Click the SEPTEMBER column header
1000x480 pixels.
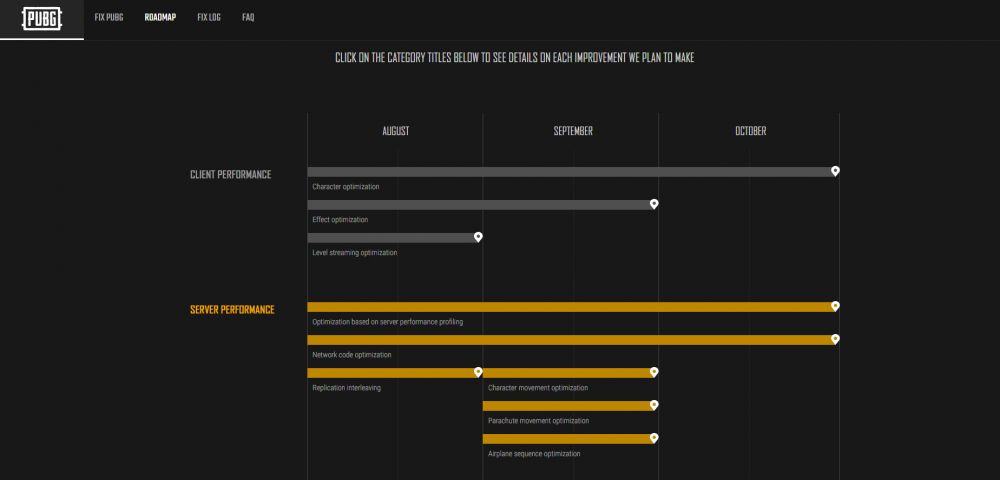coord(573,131)
